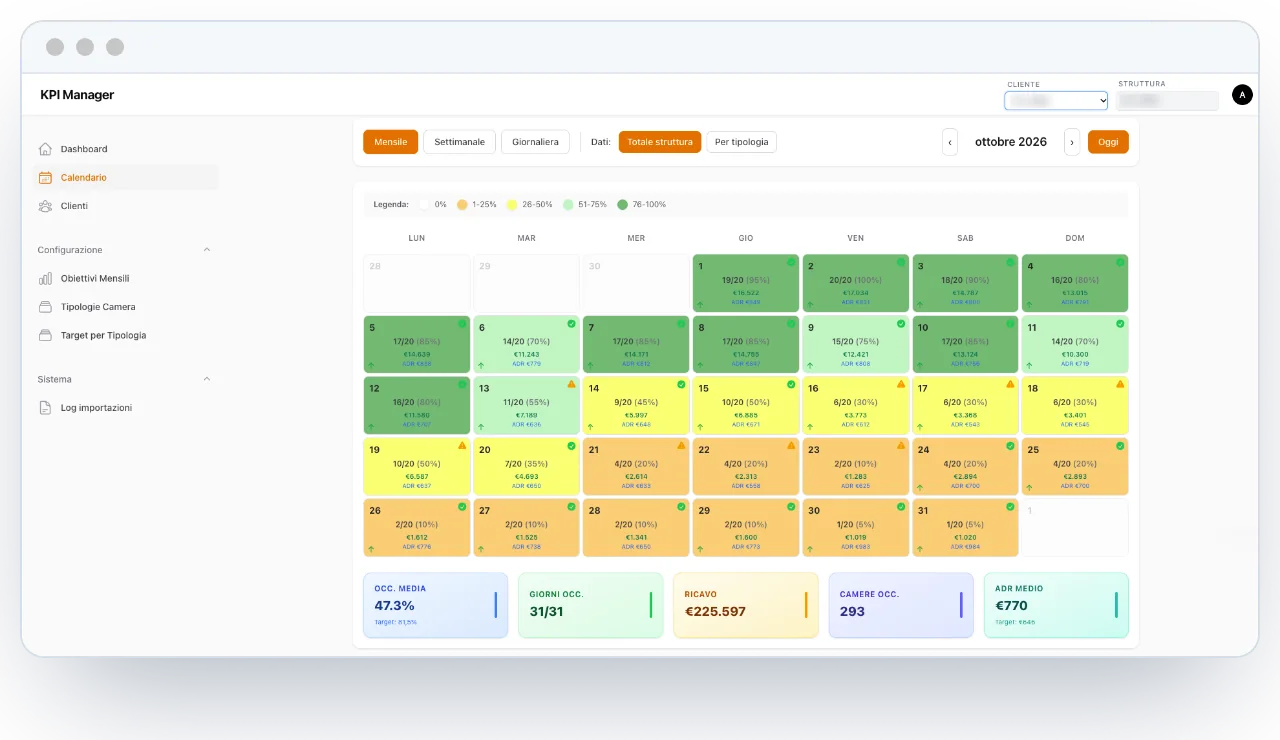Click the warning icon on day 22
Viewport: 1280px width, 740px height.
(x=791, y=446)
